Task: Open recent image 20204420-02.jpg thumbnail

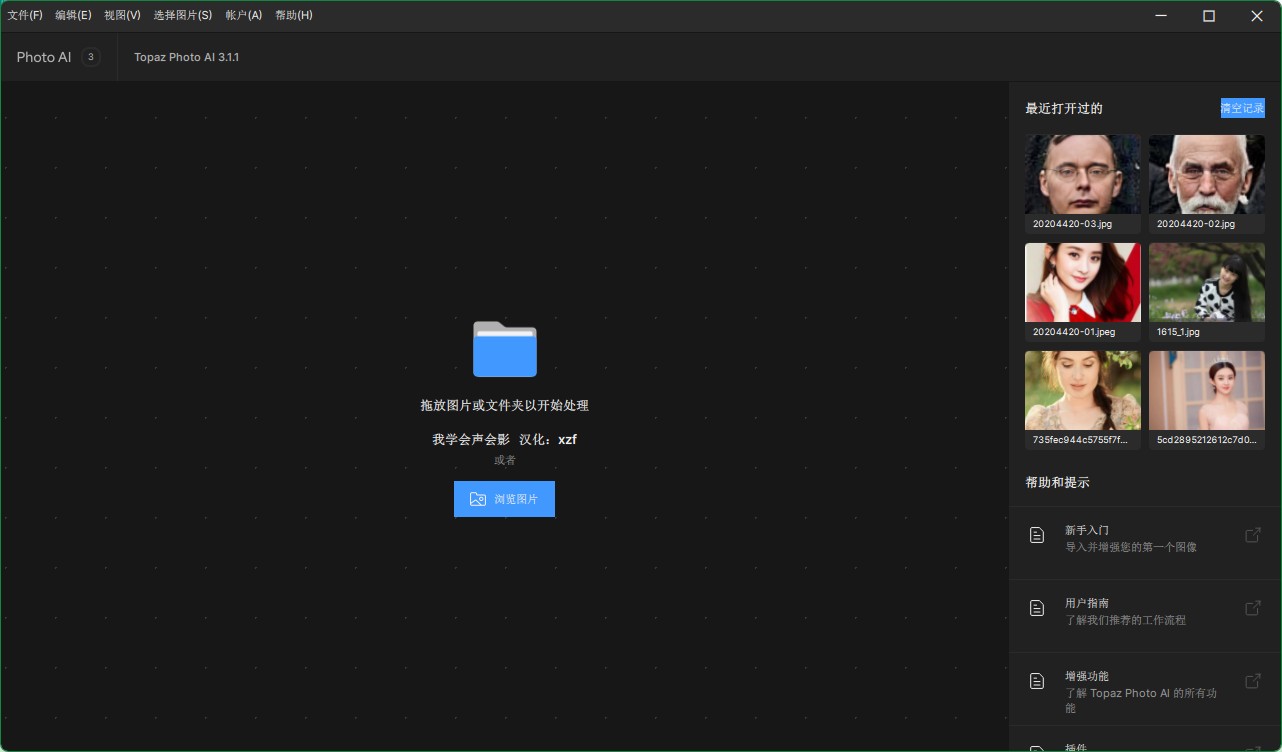Action: coord(1207,174)
